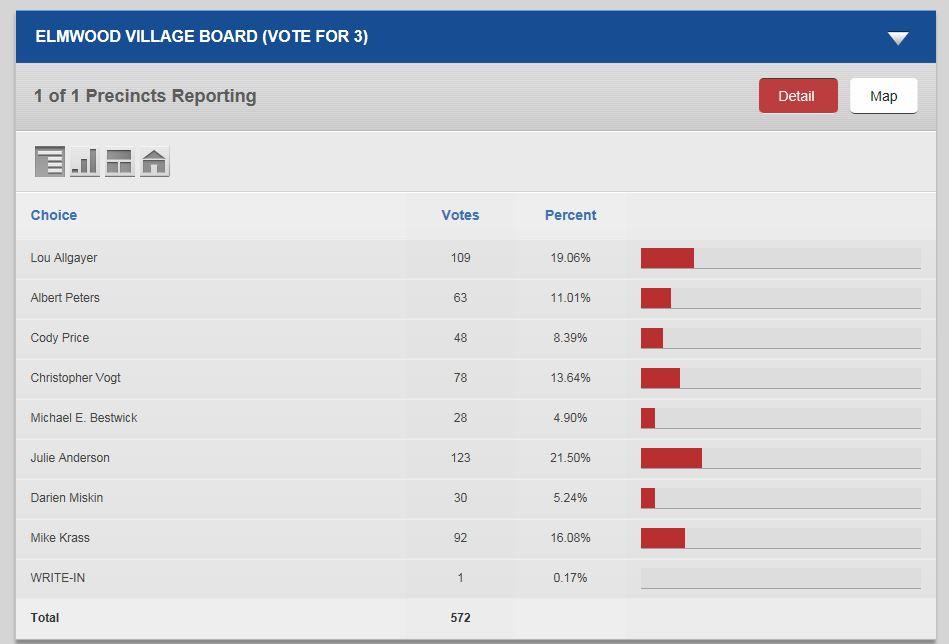The image size is (949, 644).
Task: Open the home precinct view icon
Action: point(154,162)
